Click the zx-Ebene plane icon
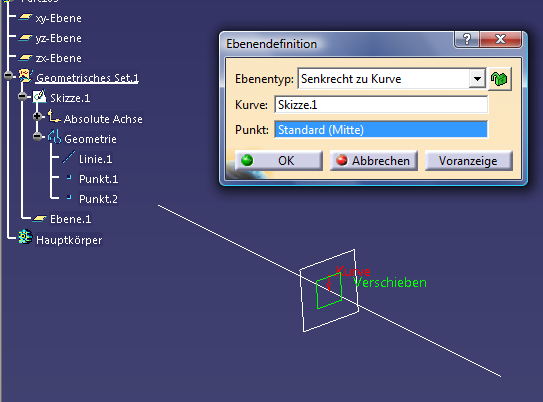 click(25, 57)
